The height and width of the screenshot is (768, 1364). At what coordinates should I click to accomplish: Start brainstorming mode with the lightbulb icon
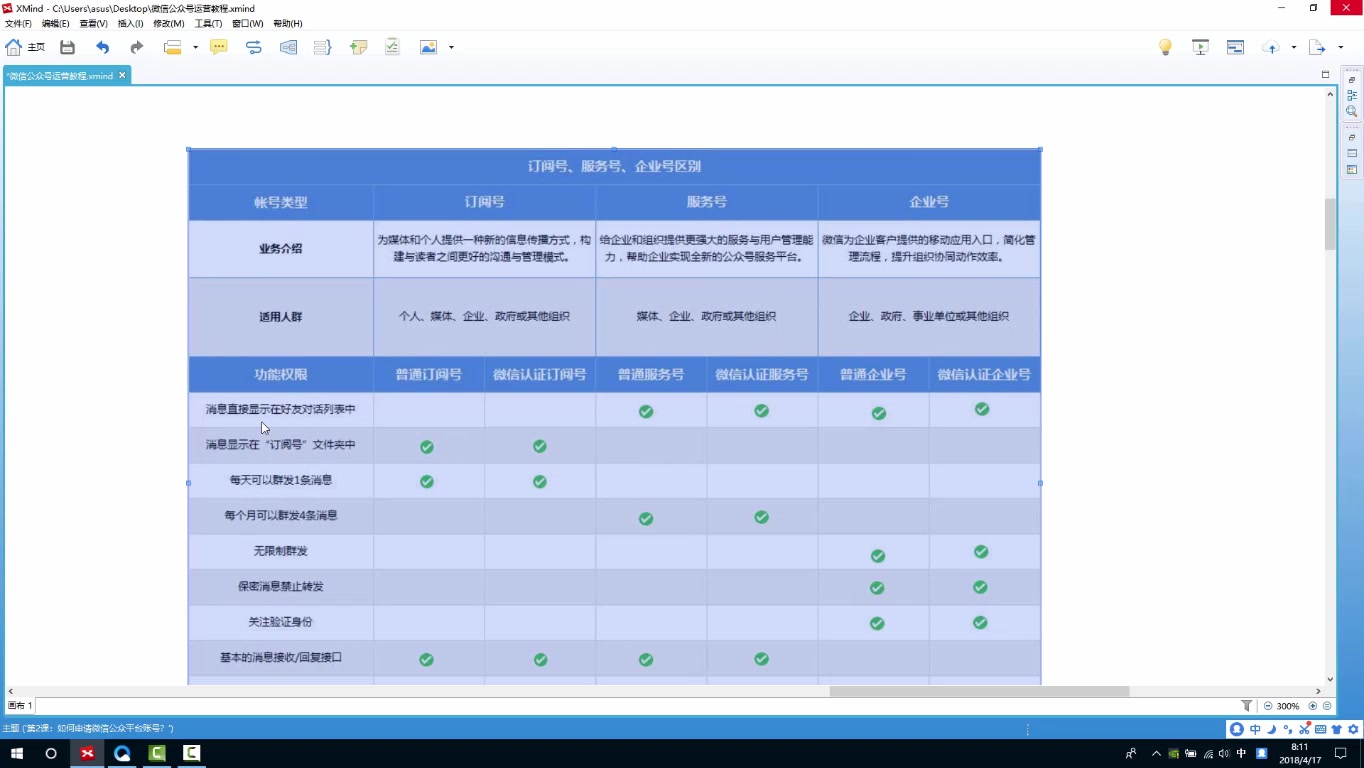pyautogui.click(x=1165, y=47)
